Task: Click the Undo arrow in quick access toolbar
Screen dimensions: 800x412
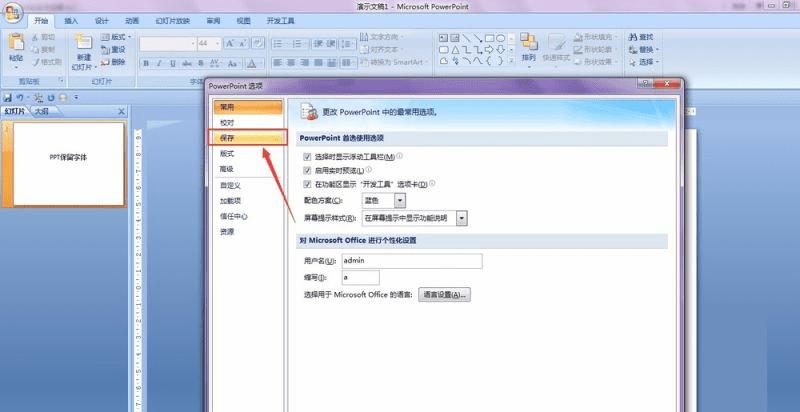Action: (19, 97)
